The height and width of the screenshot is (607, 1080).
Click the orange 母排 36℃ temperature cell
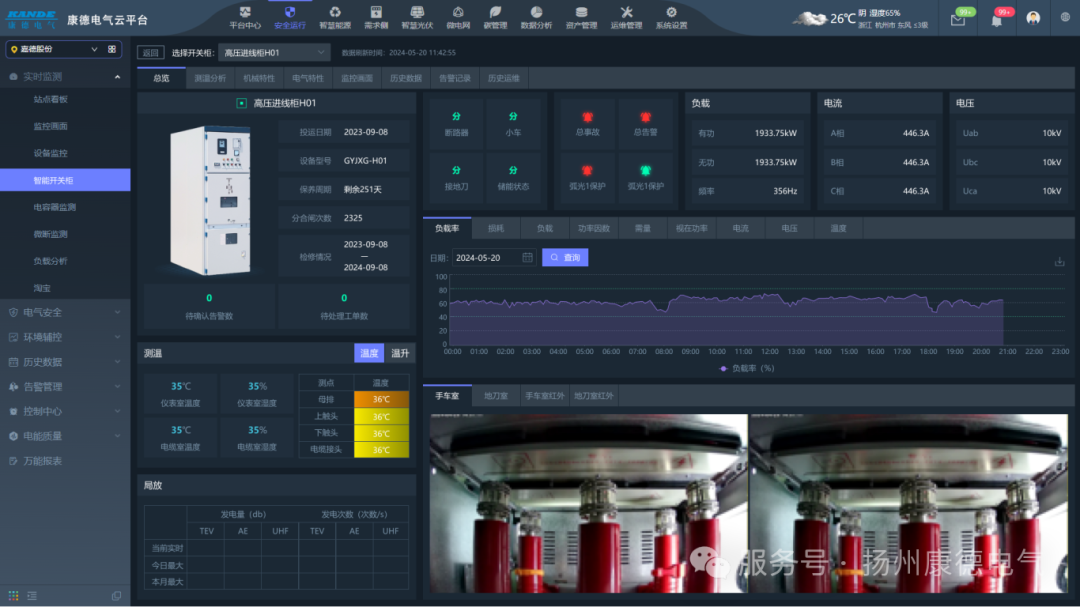click(x=381, y=399)
